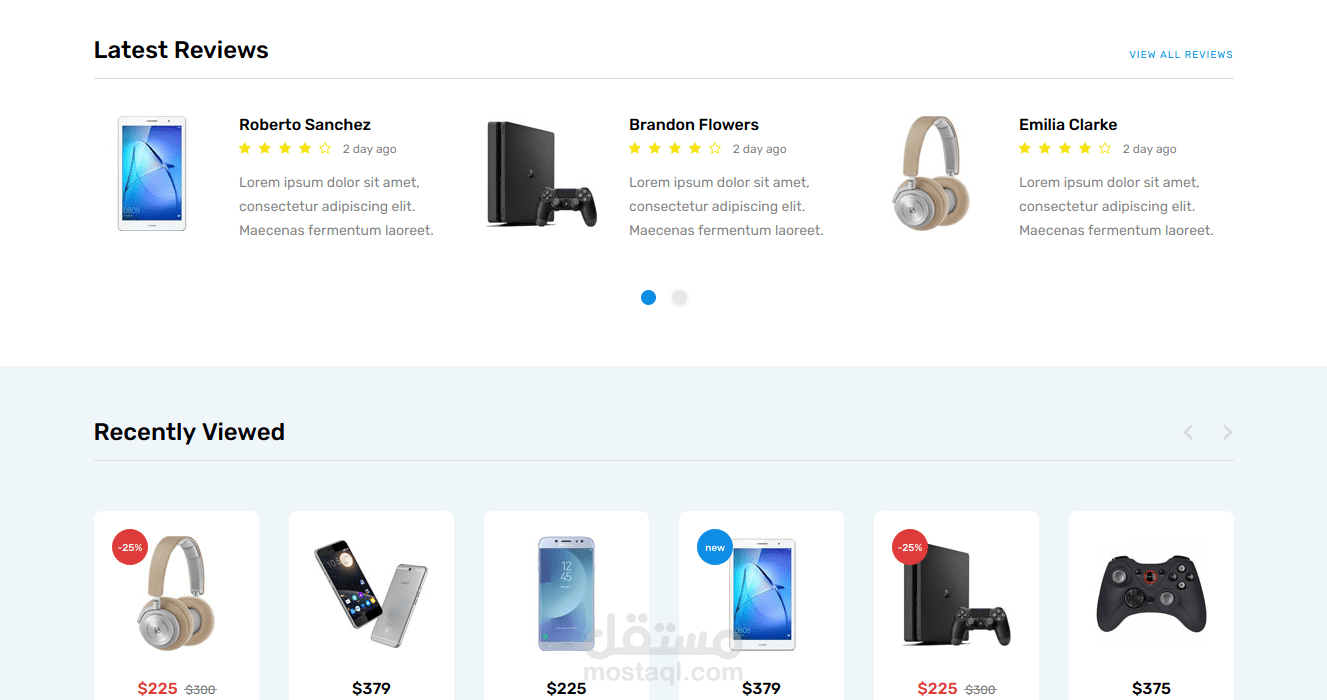Click the star rating under Brandon Flowers
Screen dimensions: 1327x700
[675, 148]
